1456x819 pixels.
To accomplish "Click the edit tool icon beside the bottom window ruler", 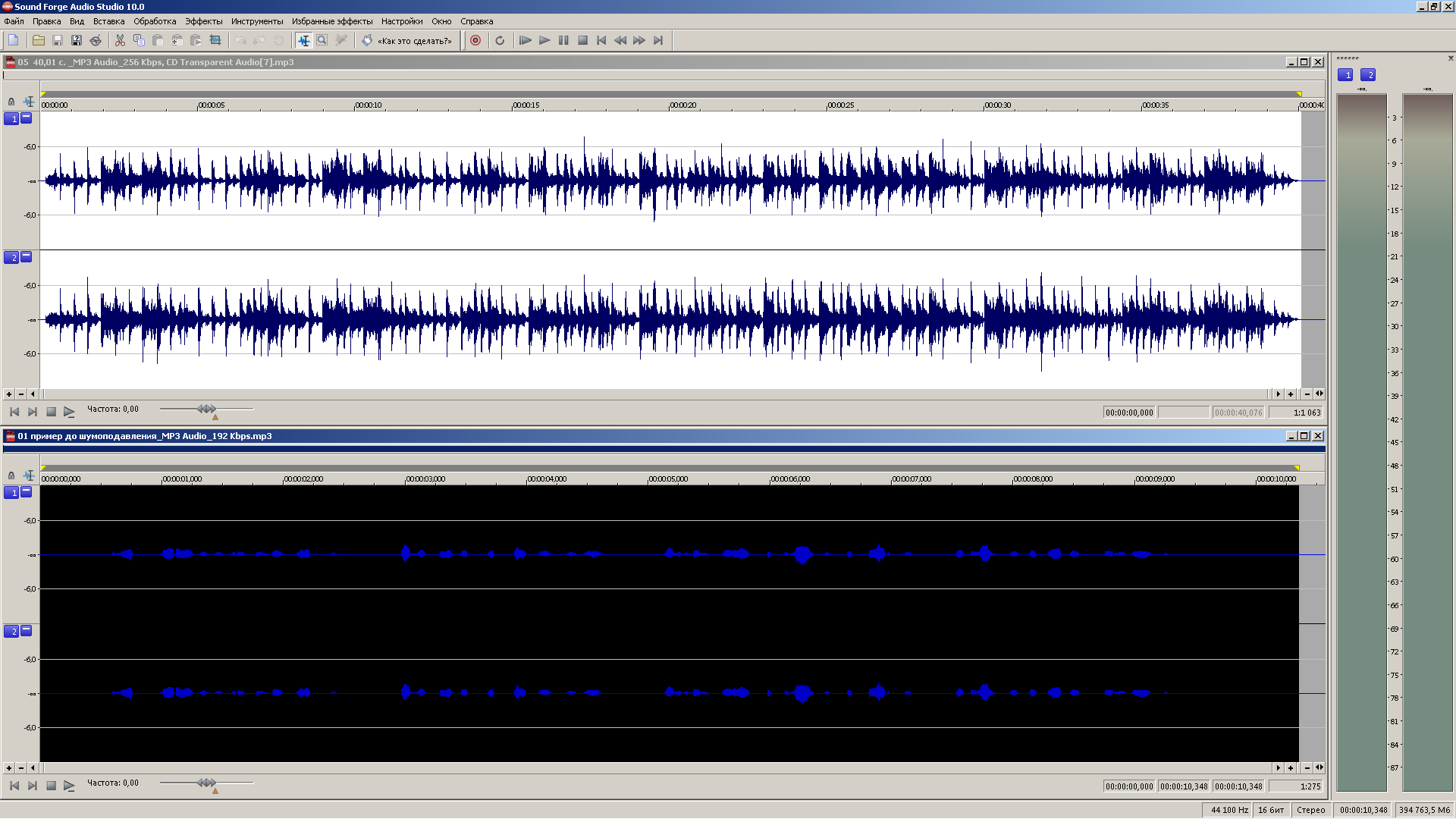I will coord(29,475).
